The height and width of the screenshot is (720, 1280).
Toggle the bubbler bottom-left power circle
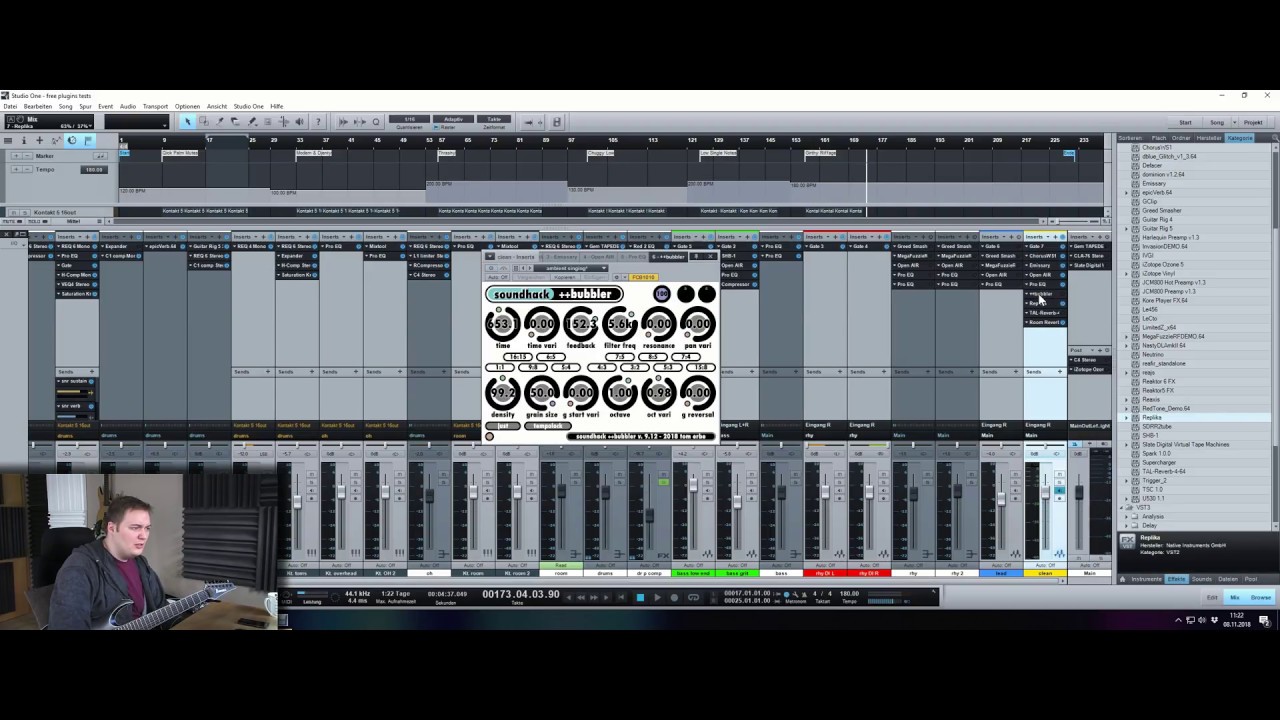[489, 436]
